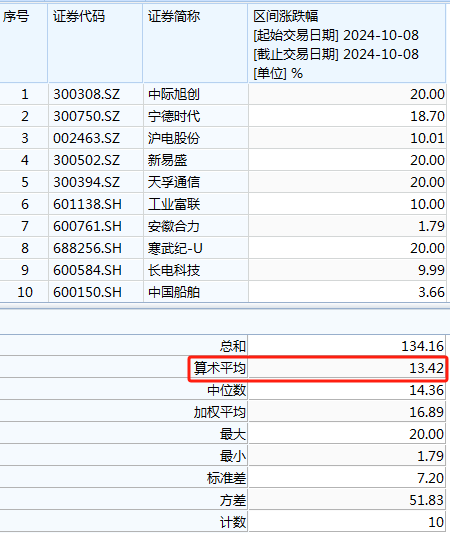The width and height of the screenshot is (450, 535).
Task: Select the 沪电股份 row value 10.01
Action: coord(427,138)
